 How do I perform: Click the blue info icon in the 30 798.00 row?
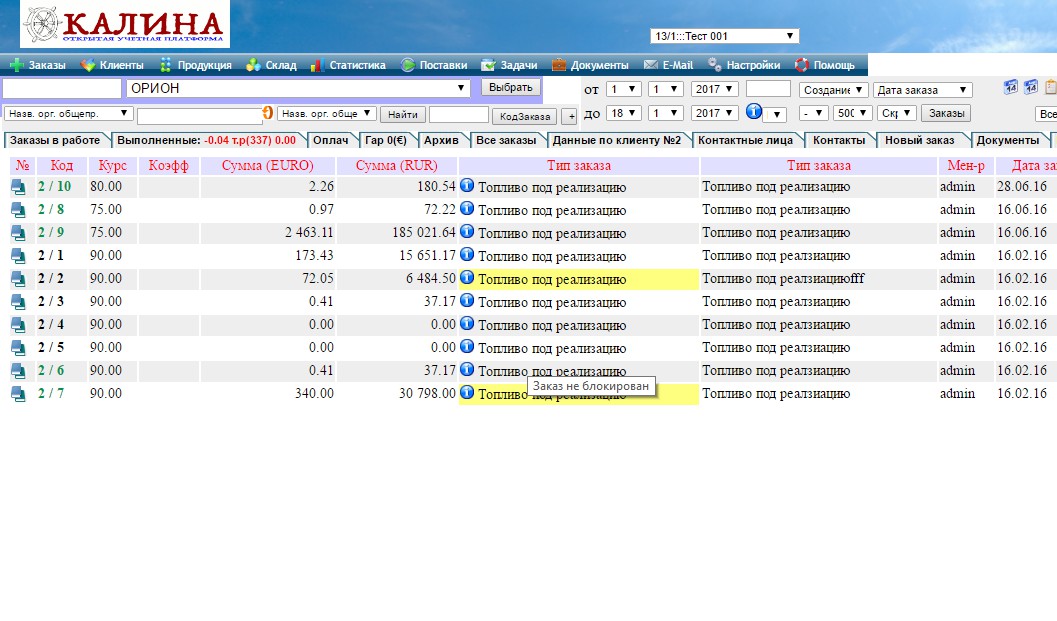(466, 392)
